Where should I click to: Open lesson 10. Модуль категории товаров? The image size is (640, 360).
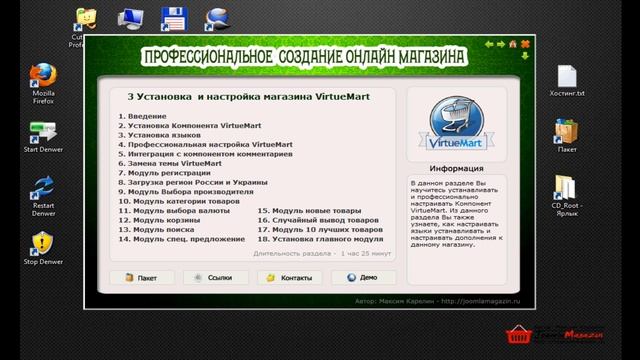[179, 201]
